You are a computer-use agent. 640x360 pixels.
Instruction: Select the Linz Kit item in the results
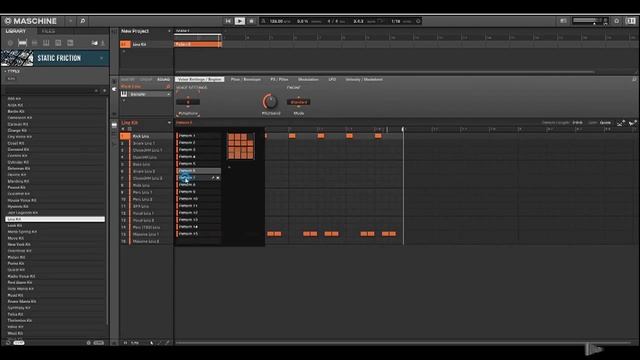(x=55, y=219)
